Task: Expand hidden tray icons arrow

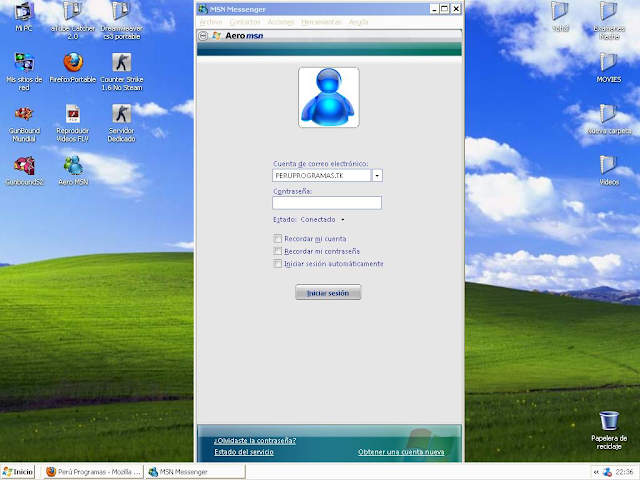Action: click(x=596, y=472)
